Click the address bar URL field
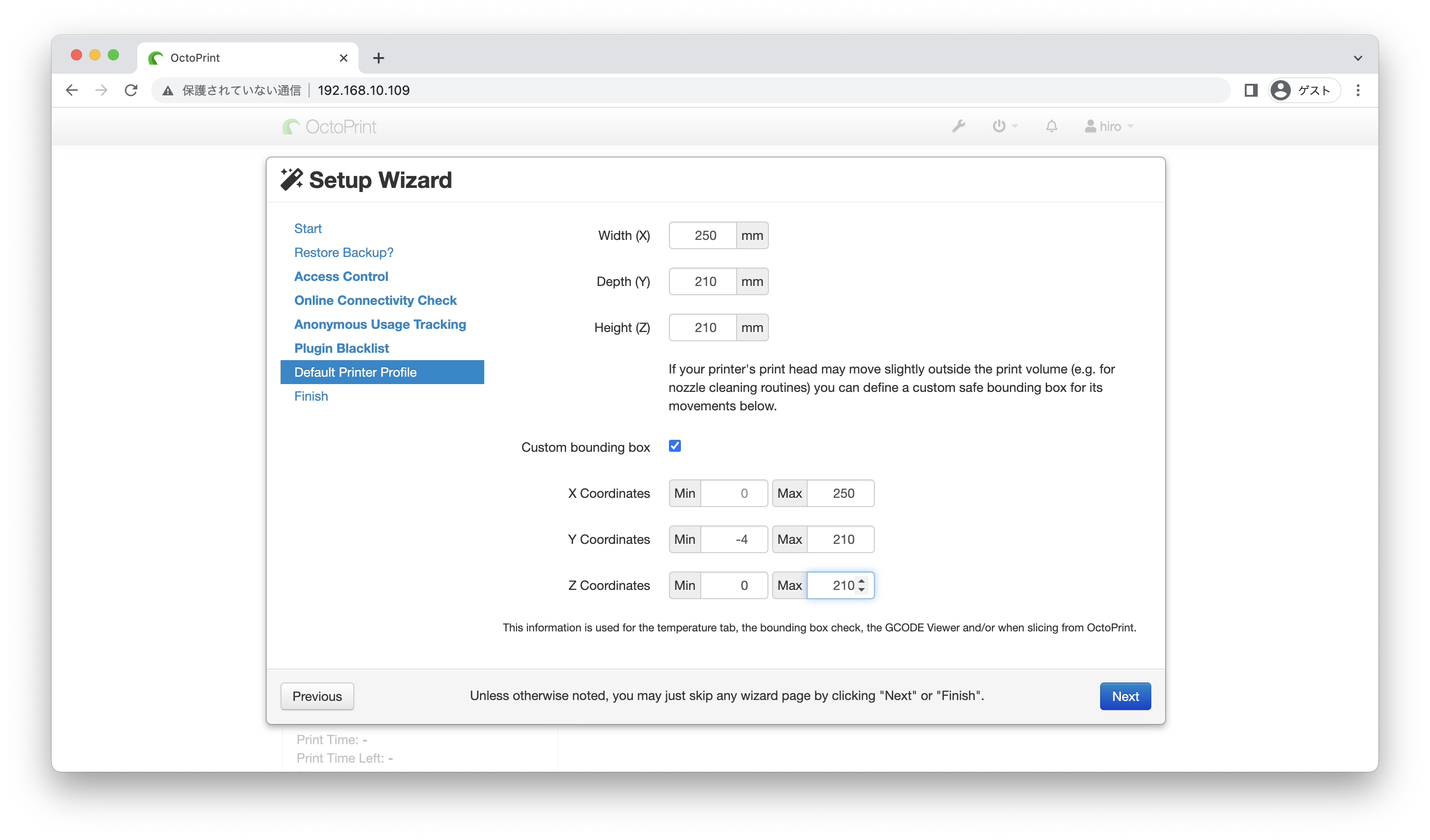Screen dimensions: 1430x840 click(690, 90)
